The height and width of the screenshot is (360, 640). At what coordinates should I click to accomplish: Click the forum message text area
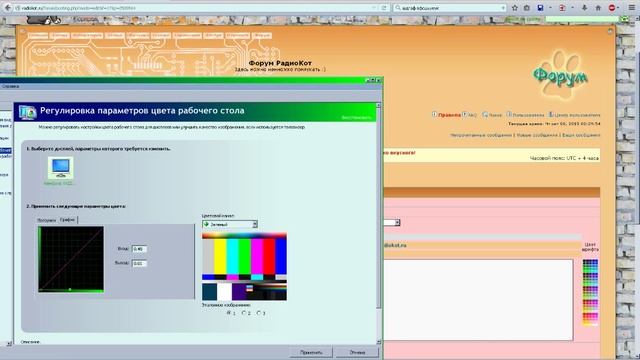[x=478, y=300]
